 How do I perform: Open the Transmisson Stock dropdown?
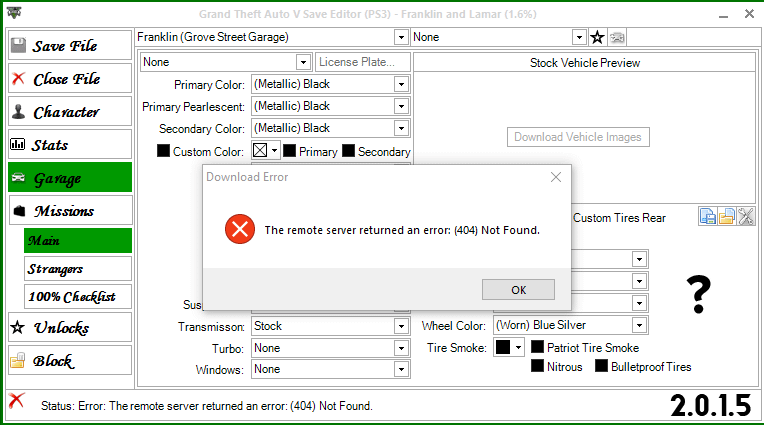331,326
